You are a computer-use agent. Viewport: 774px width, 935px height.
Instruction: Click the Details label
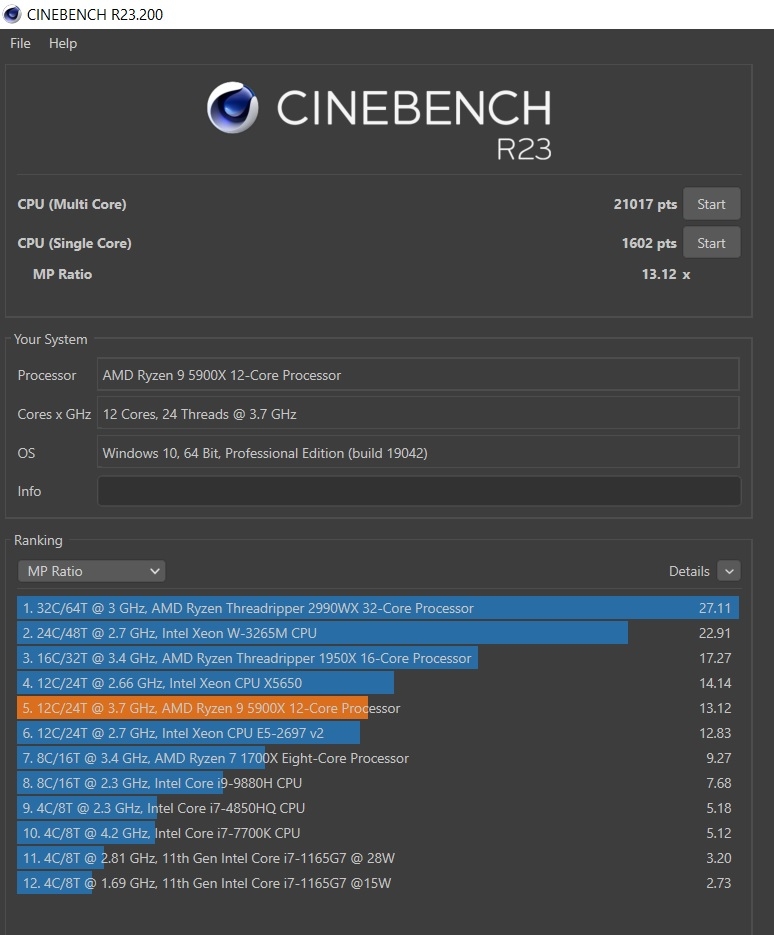coord(689,571)
